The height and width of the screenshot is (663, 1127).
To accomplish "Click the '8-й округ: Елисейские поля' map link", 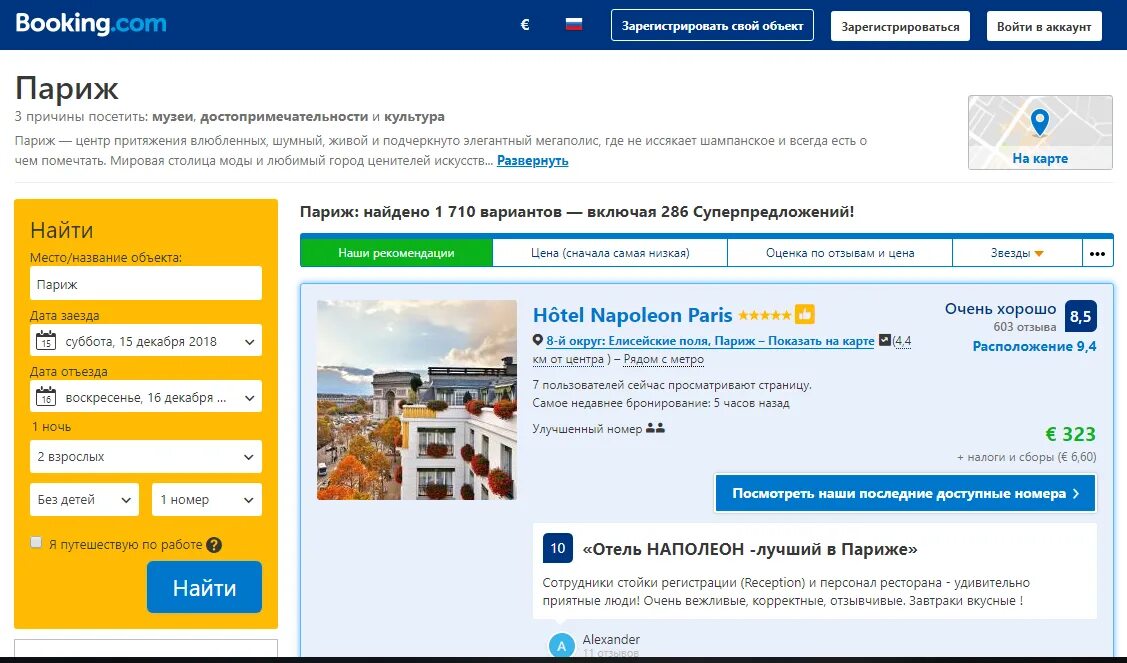I will [x=710, y=341].
